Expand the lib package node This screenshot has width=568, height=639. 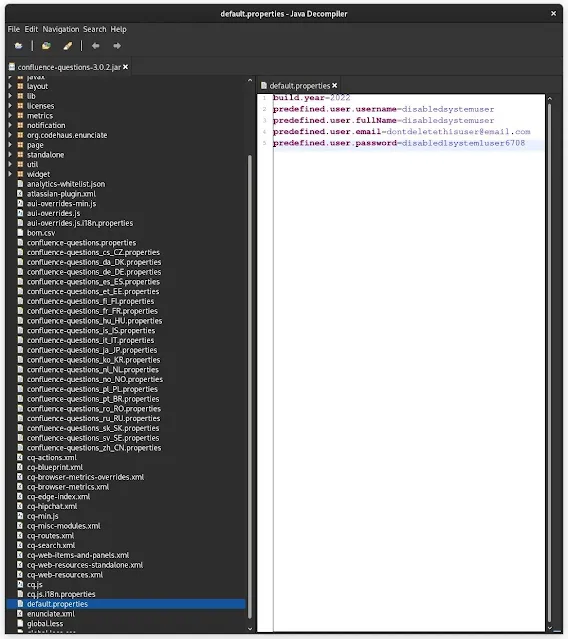(x=10, y=96)
